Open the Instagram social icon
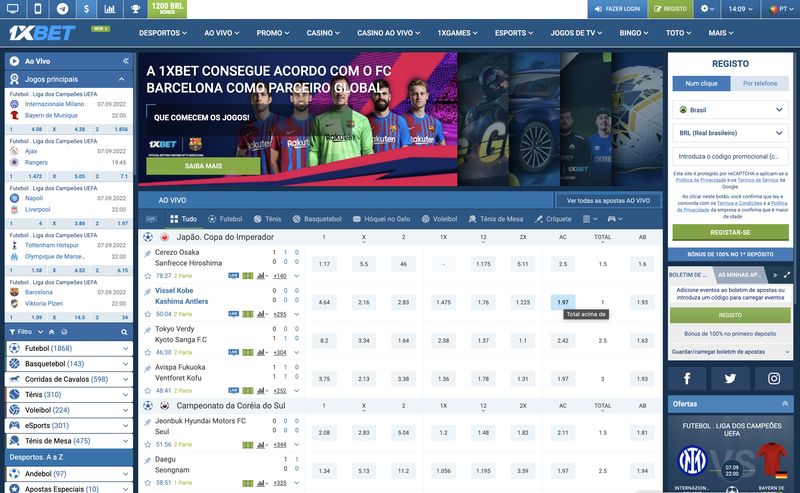The width and height of the screenshot is (800, 493). [x=774, y=378]
